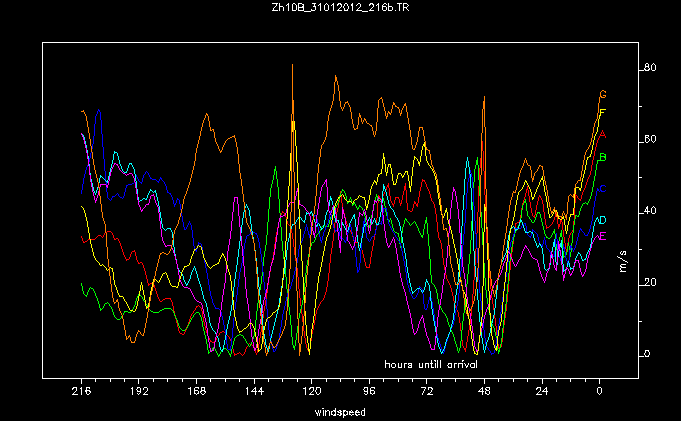Click the orange G series label
Viewport: 681px width, 421px height.
coord(603,94)
